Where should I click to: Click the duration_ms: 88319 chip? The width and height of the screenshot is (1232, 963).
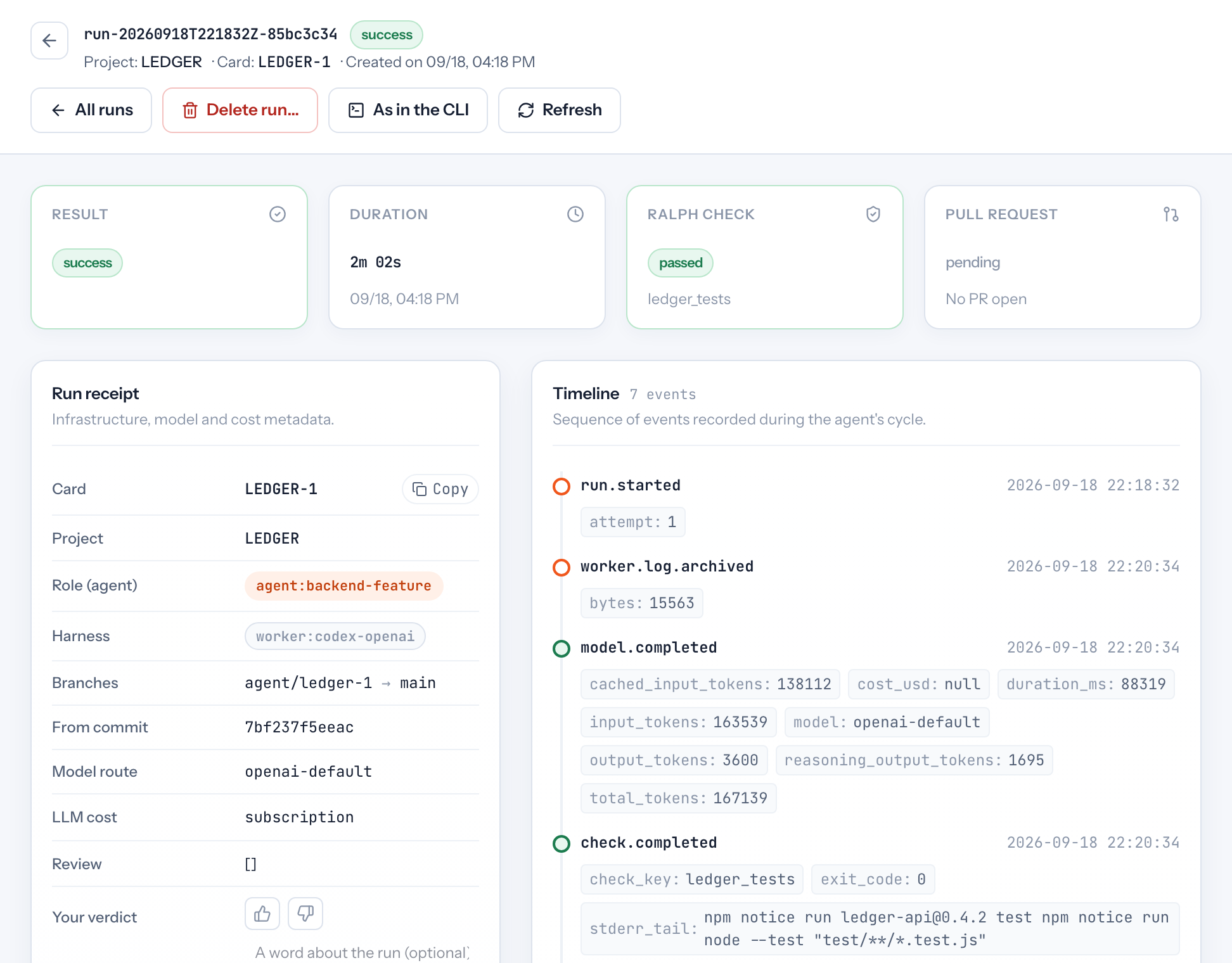coord(1086,684)
